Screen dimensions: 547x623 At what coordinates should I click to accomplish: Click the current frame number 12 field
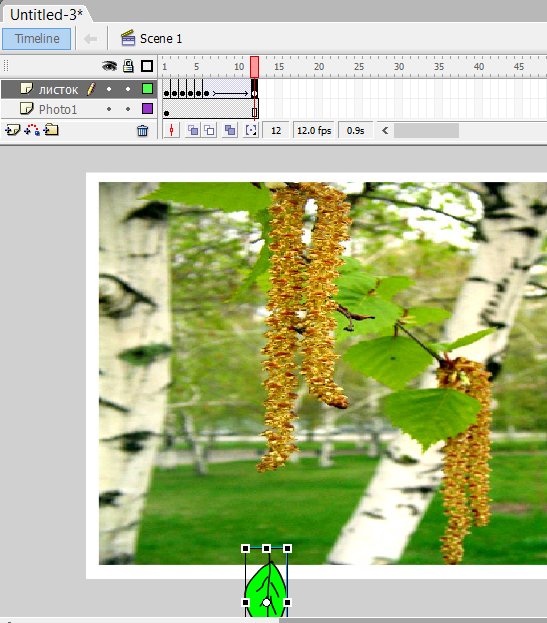pyautogui.click(x=276, y=130)
